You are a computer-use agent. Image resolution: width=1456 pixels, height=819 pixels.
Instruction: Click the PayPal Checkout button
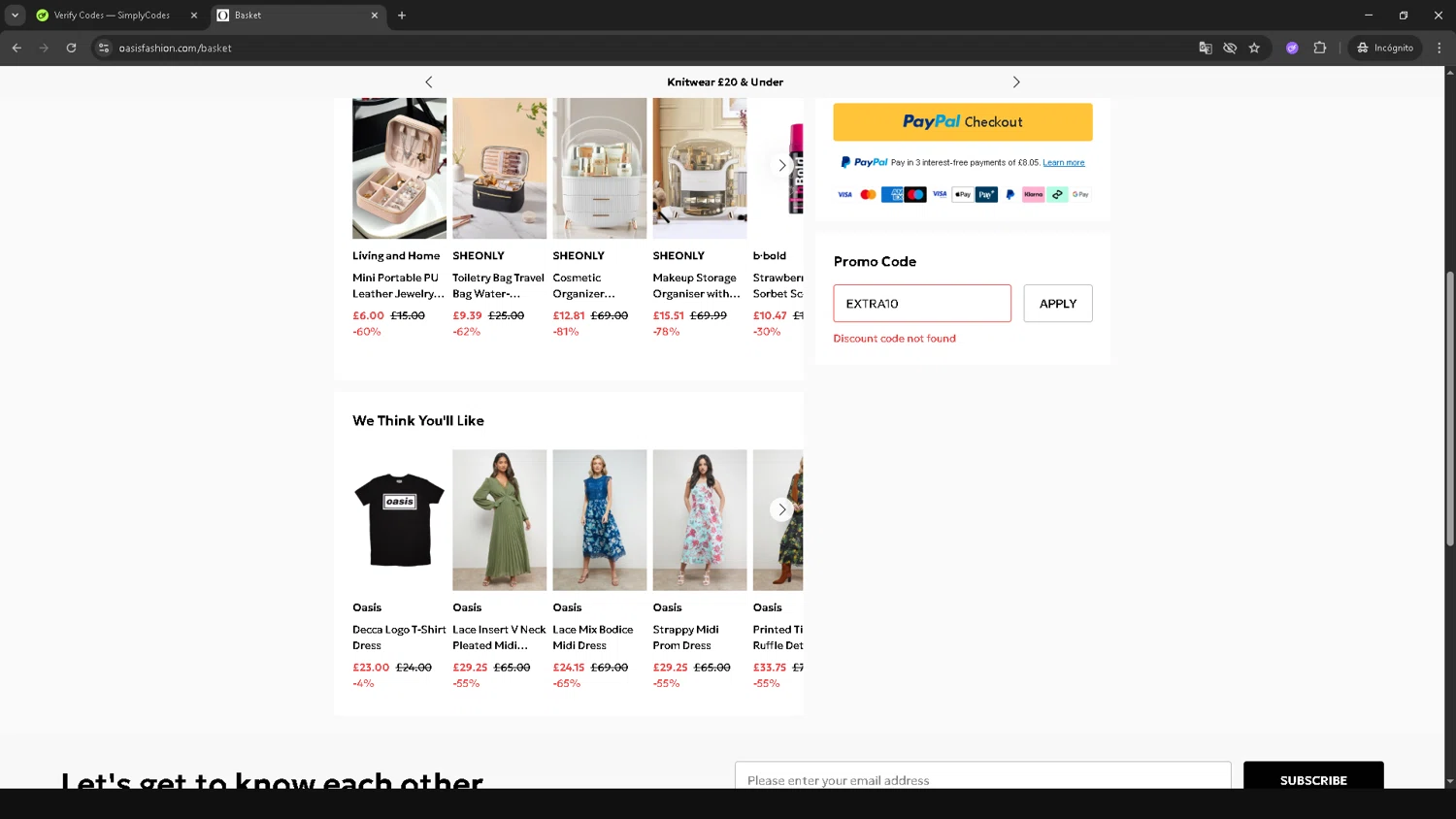pyautogui.click(x=963, y=122)
